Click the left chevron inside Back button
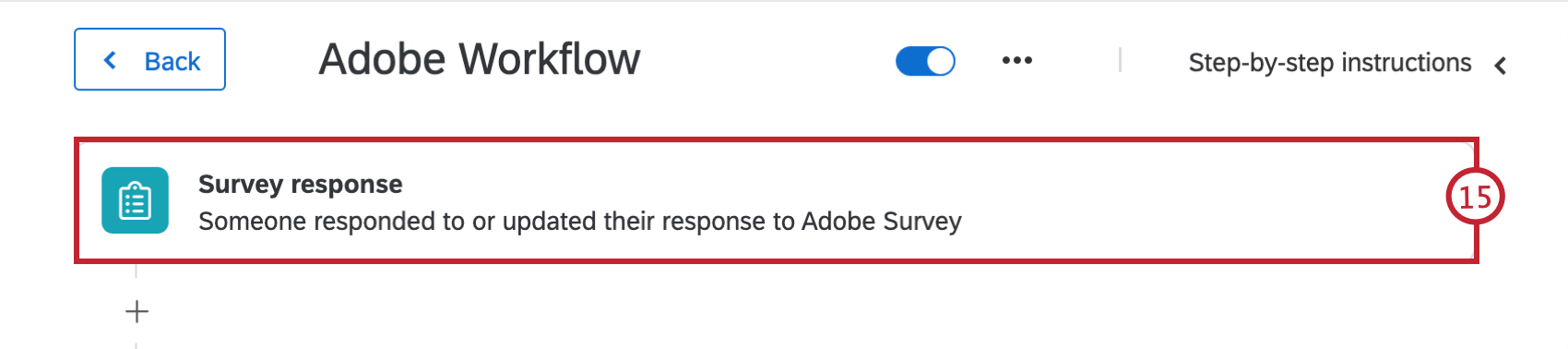Image resolution: width=1568 pixels, height=349 pixels. (111, 61)
